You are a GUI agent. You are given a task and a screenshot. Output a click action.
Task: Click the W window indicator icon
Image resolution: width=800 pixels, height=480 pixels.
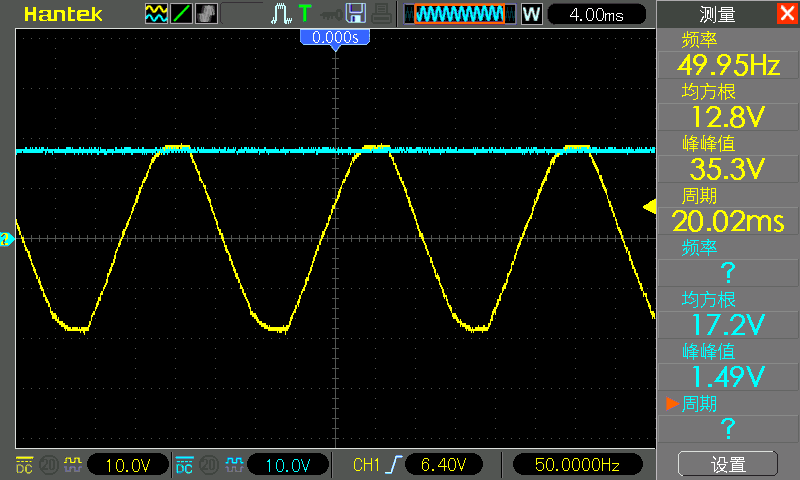click(531, 14)
